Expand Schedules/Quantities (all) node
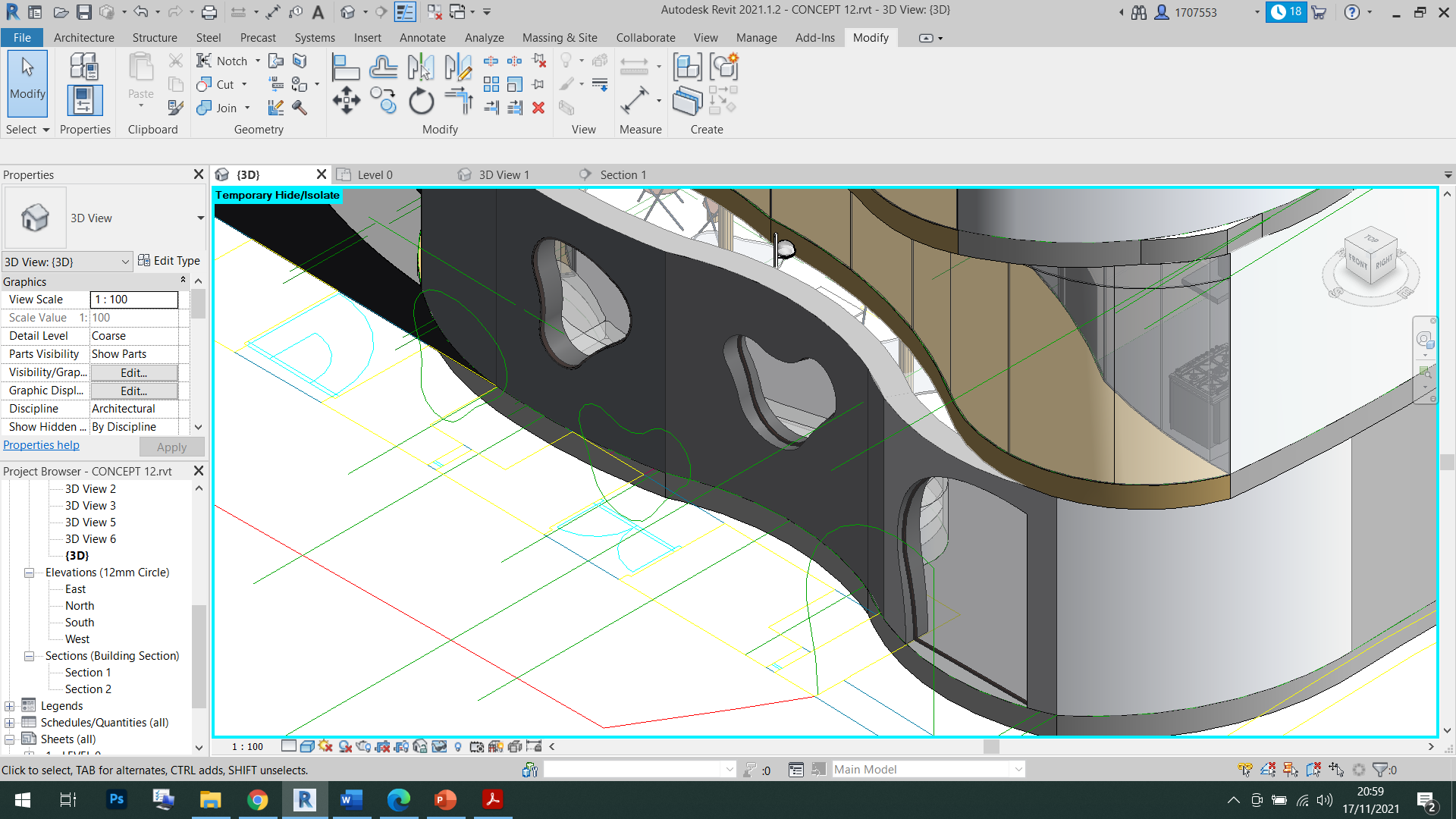This screenshot has width=1456, height=819. (x=9, y=723)
